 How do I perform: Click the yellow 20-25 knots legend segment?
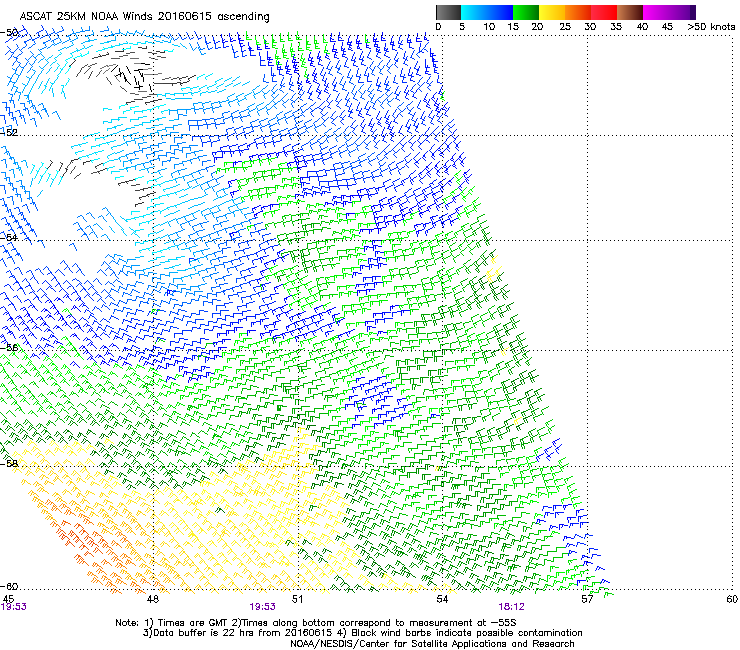(x=552, y=12)
